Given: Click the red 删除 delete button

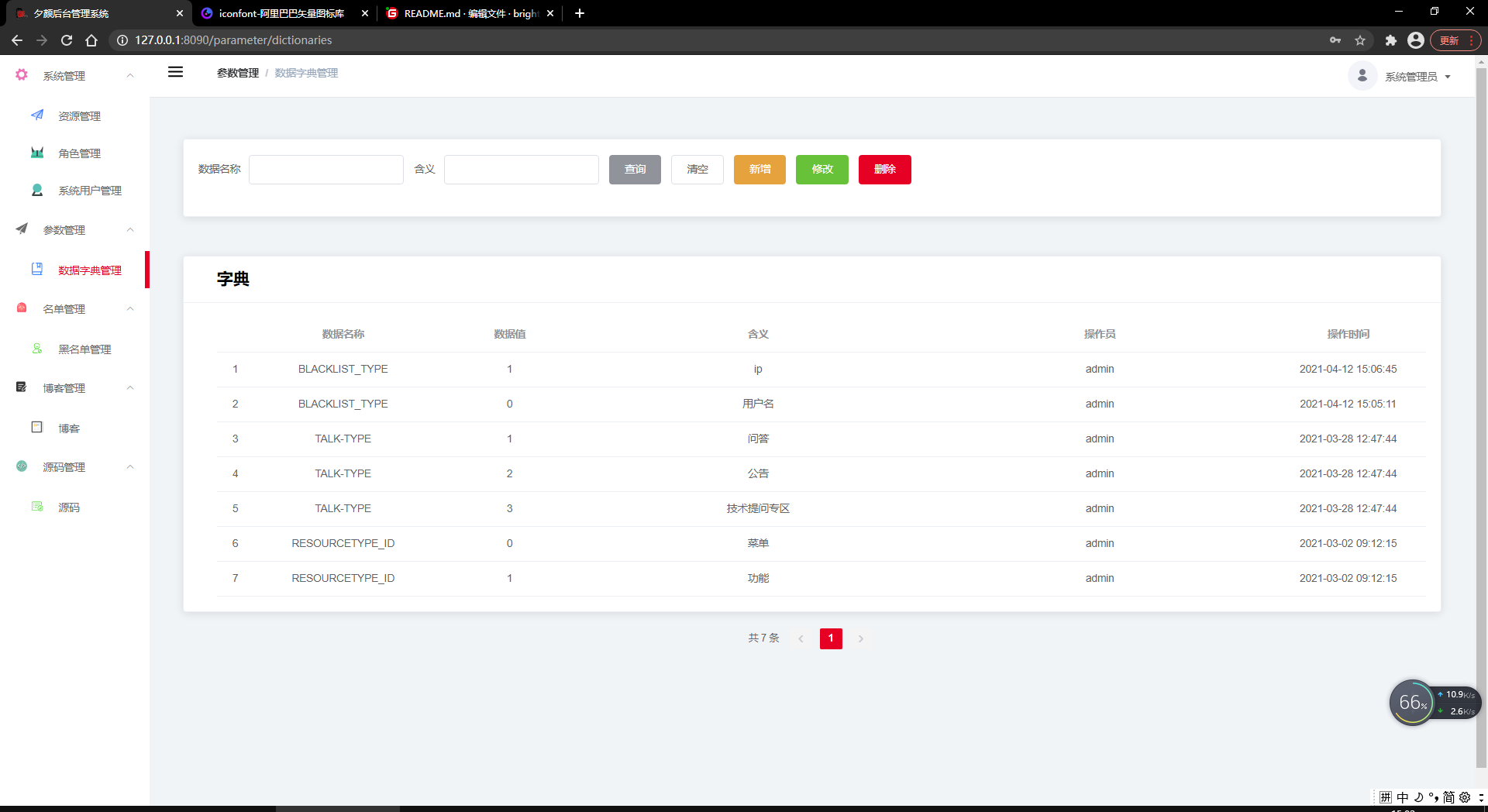Looking at the screenshot, I should point(885,170).
